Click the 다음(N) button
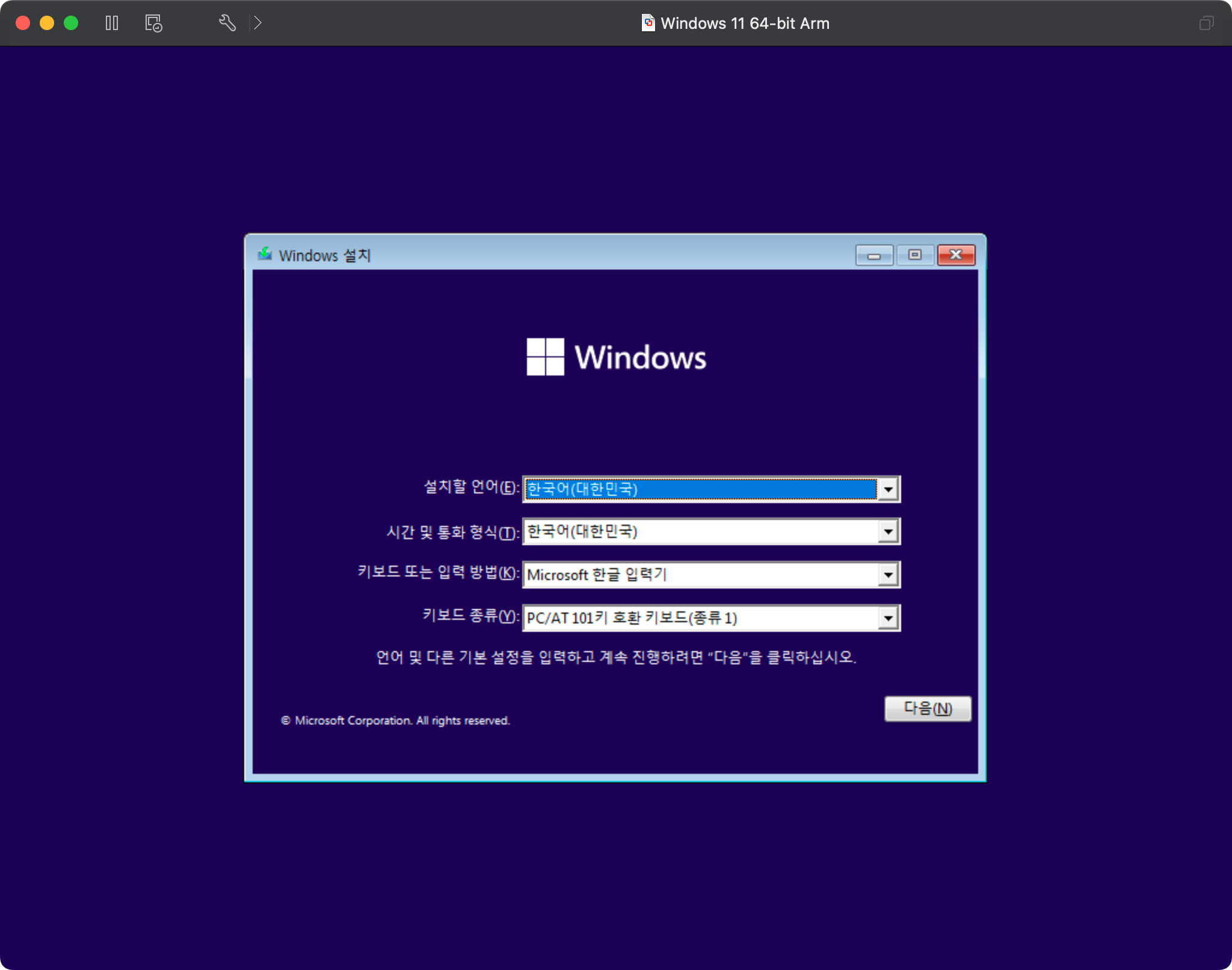This screenshot has width=1232, height=970. coord(928,709)
